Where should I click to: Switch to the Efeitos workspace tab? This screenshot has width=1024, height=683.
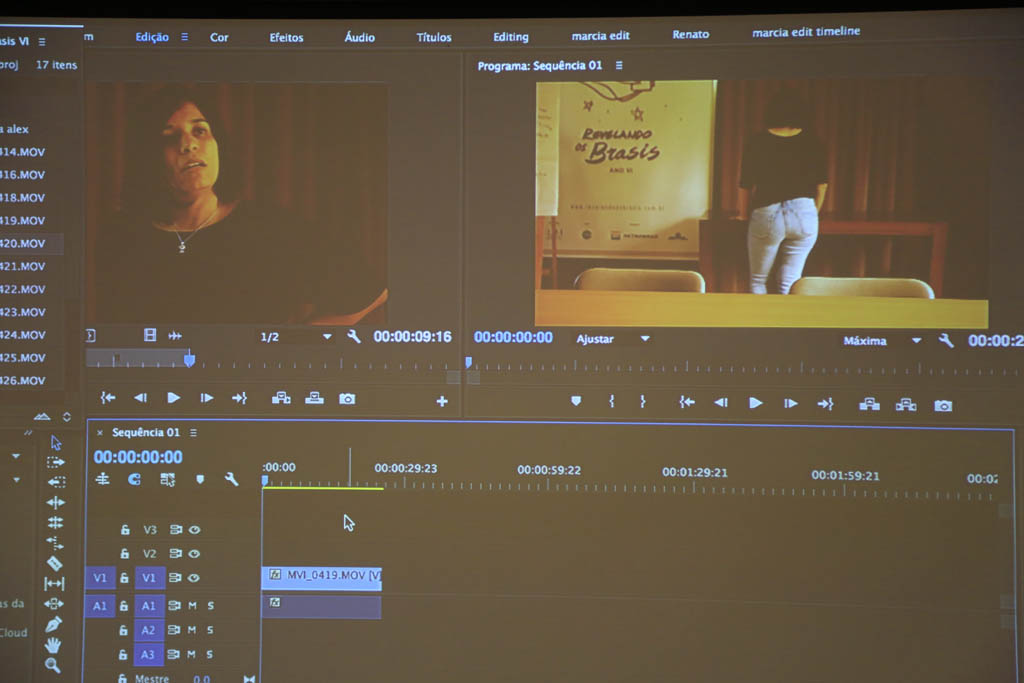pos(286,37)
